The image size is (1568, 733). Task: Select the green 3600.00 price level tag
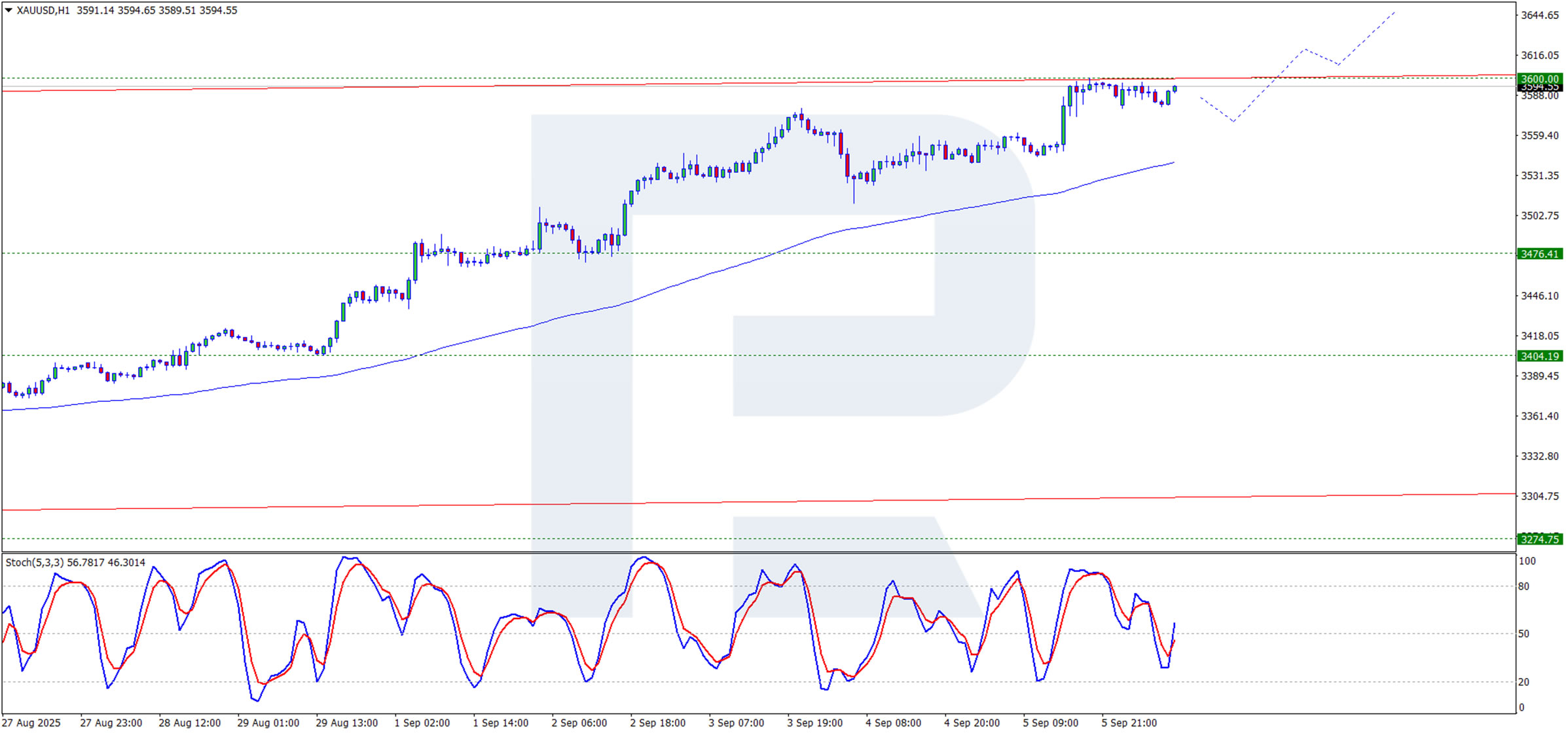pos(1539,79)
